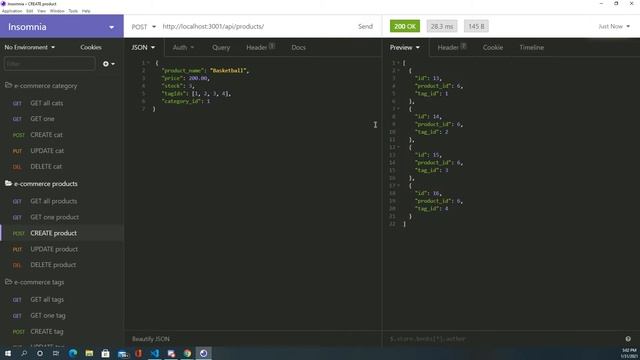The image size is (640, 360).
Task: Open the Cookies manager
Action: pyautogui.click(x=91, y=47)
